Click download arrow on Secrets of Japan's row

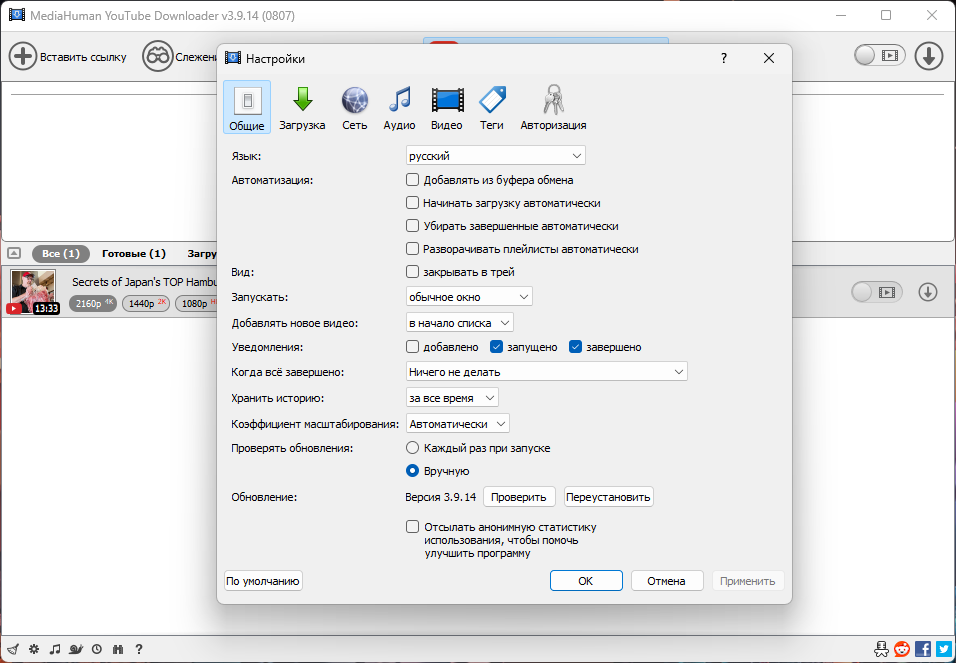click(928, 292)
